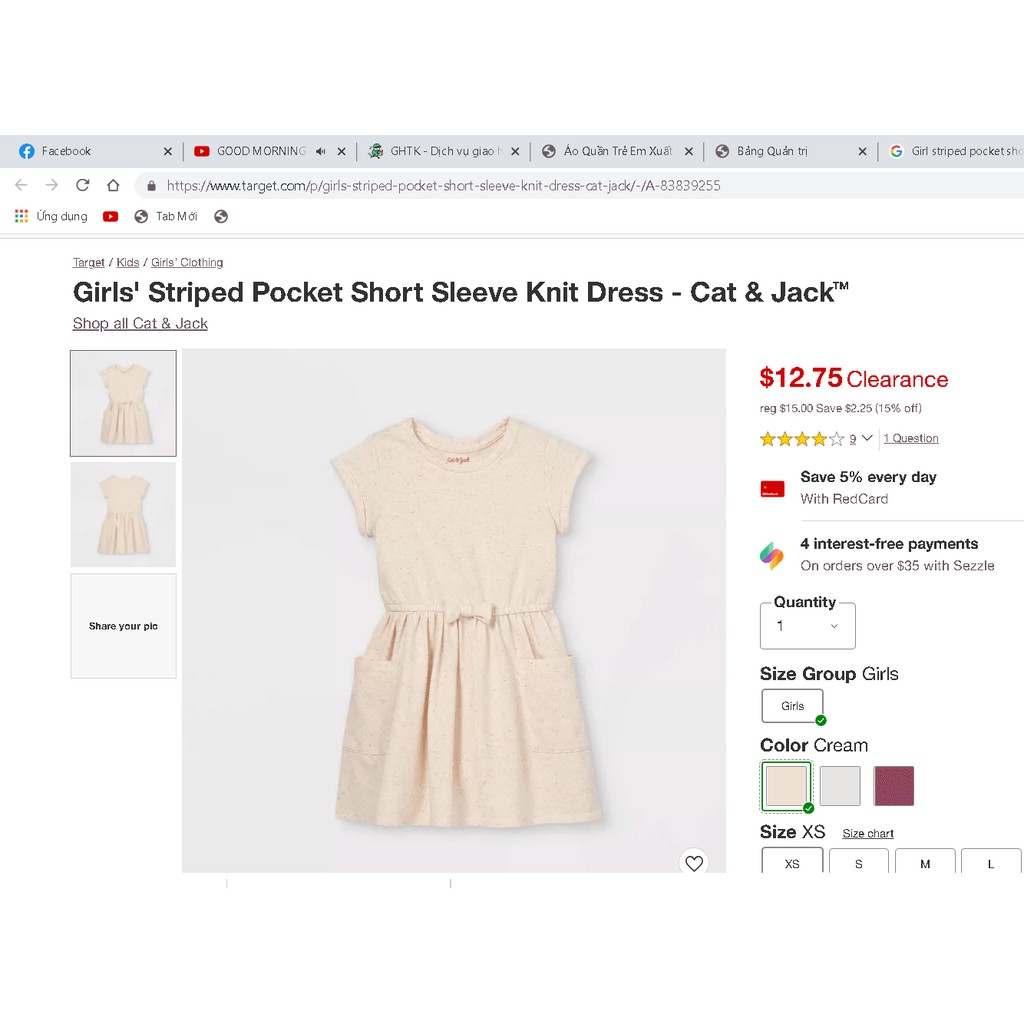Image resolution: width=1024 pixels, height=1024 pixels.
Task: Open the 1 Question link
Action: [911, 438]
